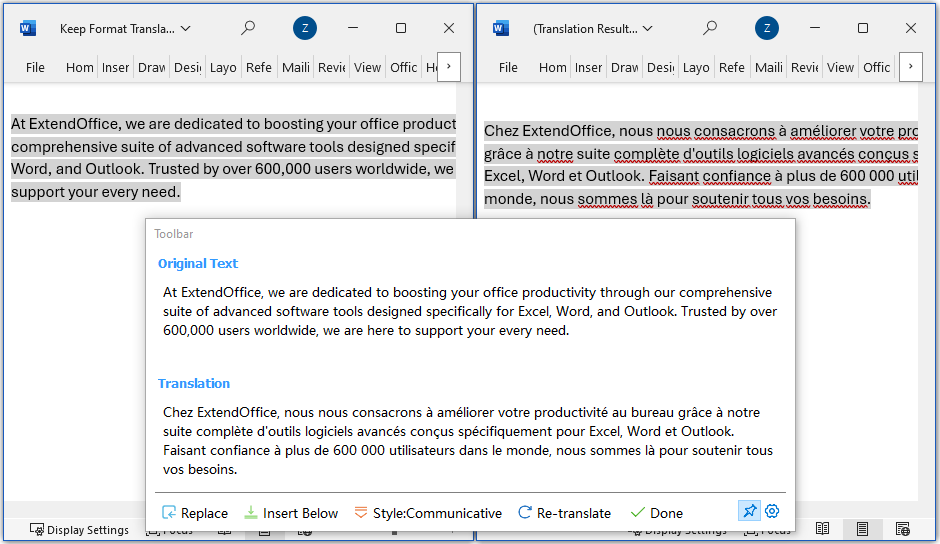
Task: Open Review tab in right window
Action: tap(805, 68)
